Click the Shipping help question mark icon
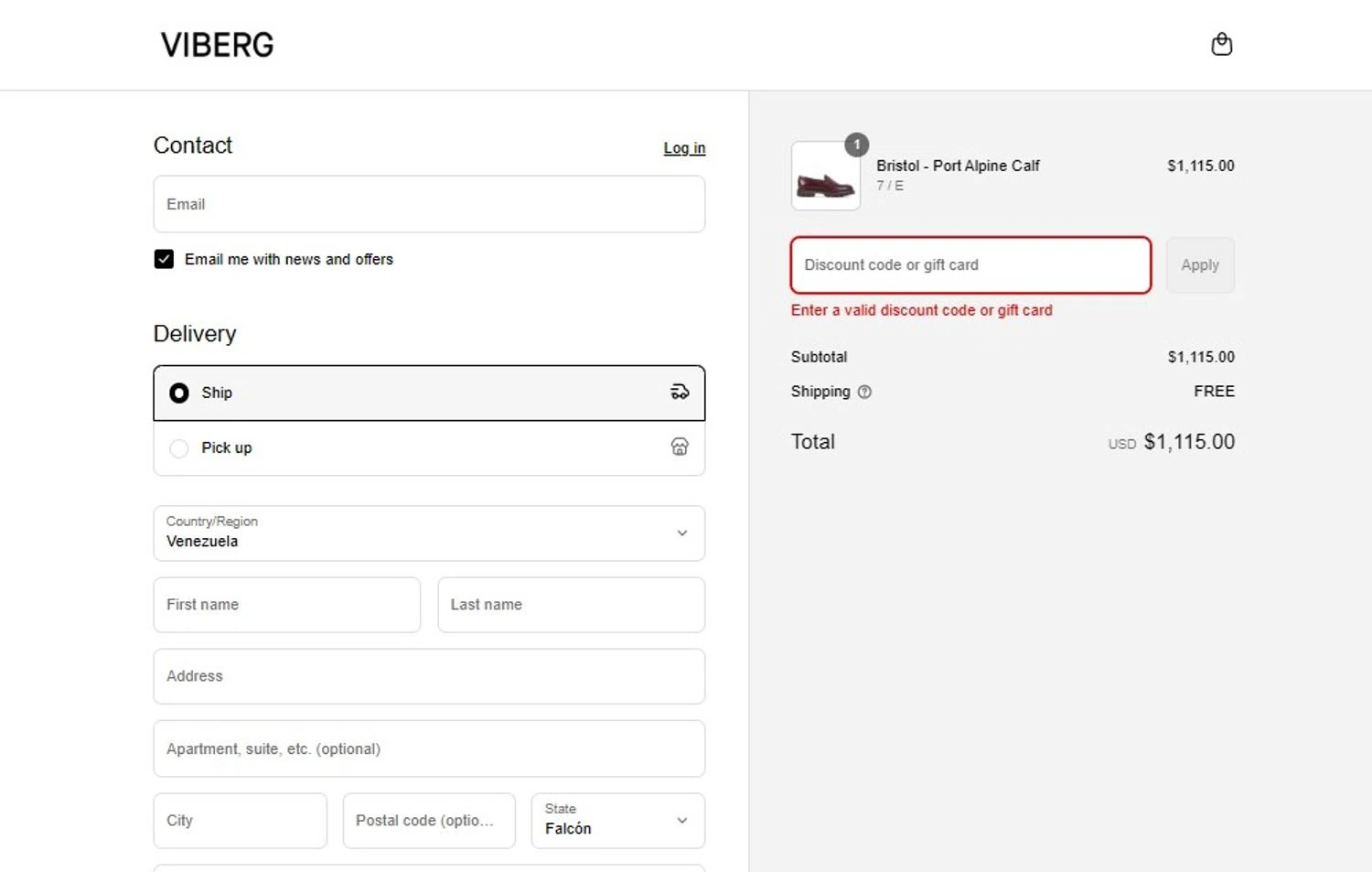This screenshot has width=1372, height=872. point(864,392)
